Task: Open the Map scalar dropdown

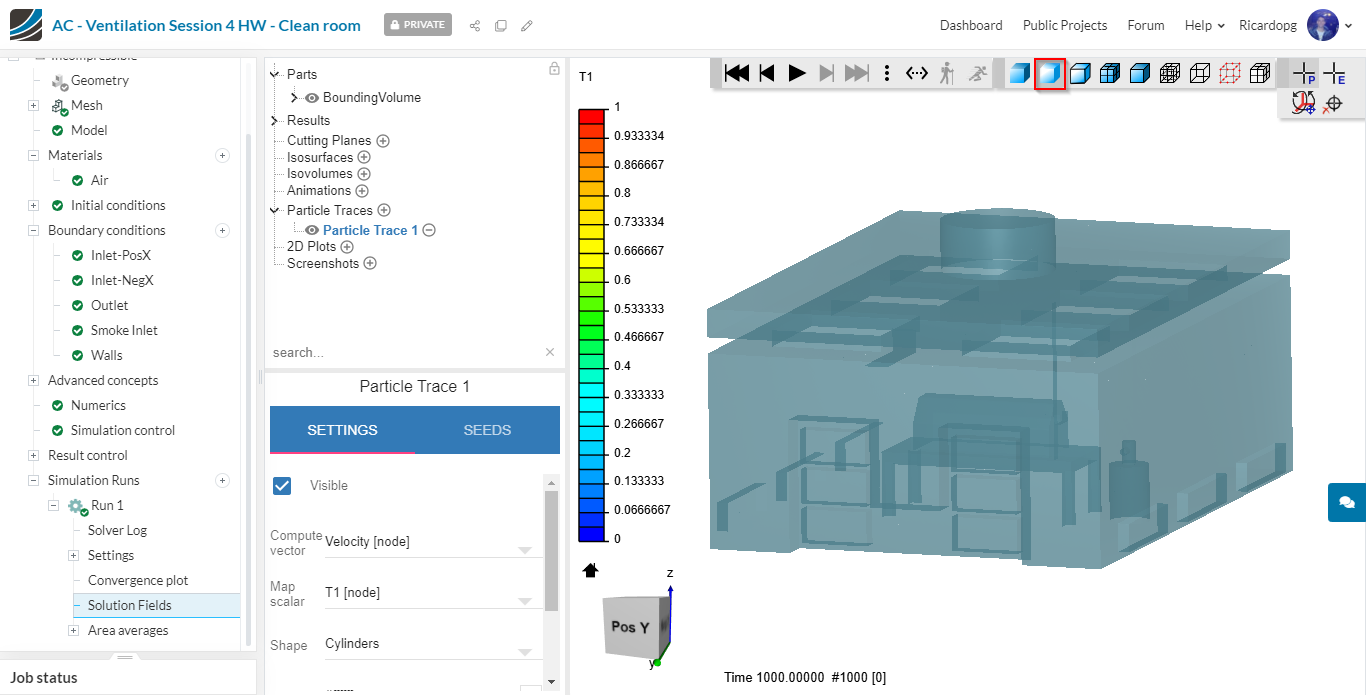Action: click(x=432, y=593)
